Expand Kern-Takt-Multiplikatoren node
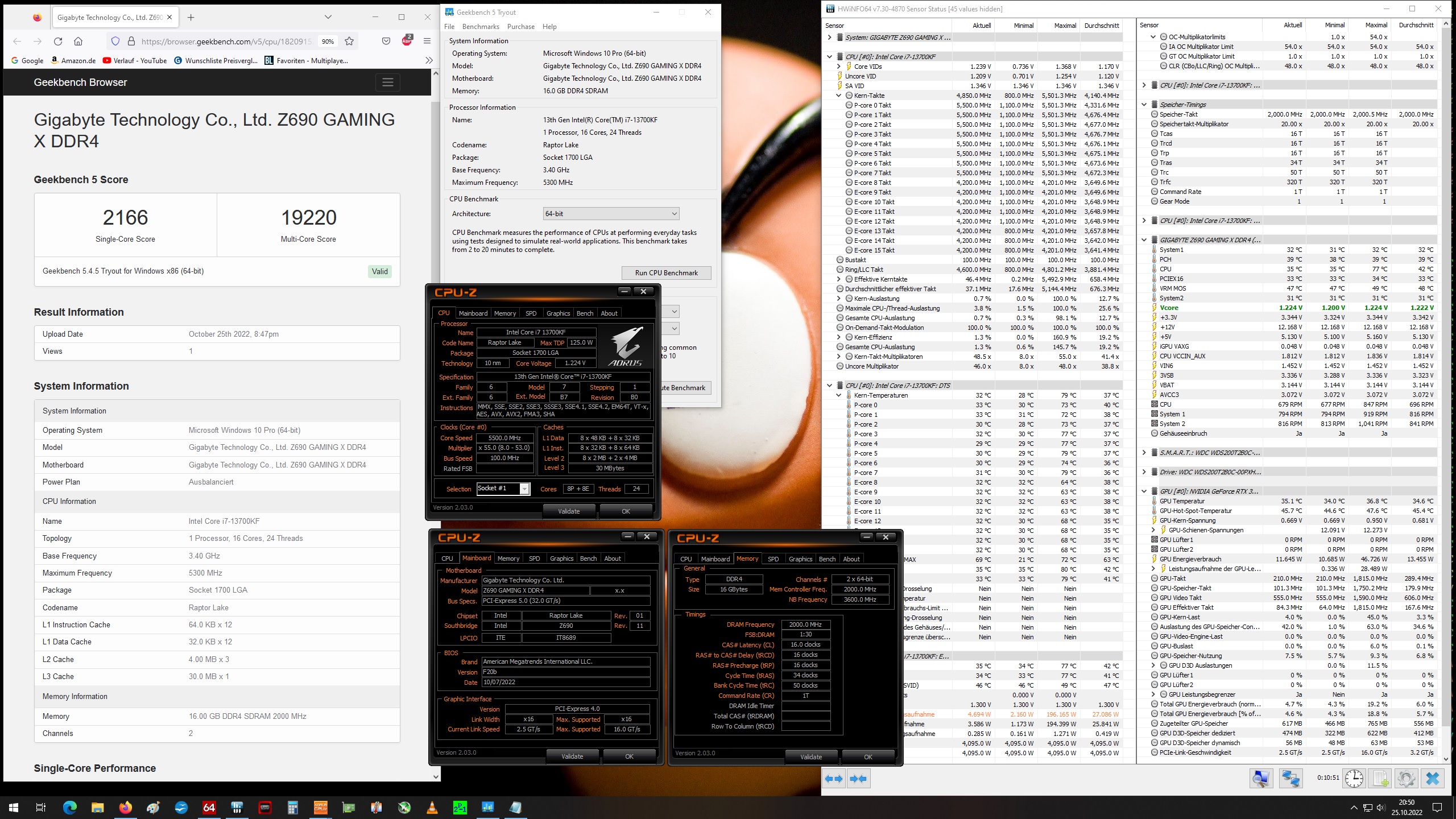Screen dimensions: 1456x819 (x=839, y=357)
